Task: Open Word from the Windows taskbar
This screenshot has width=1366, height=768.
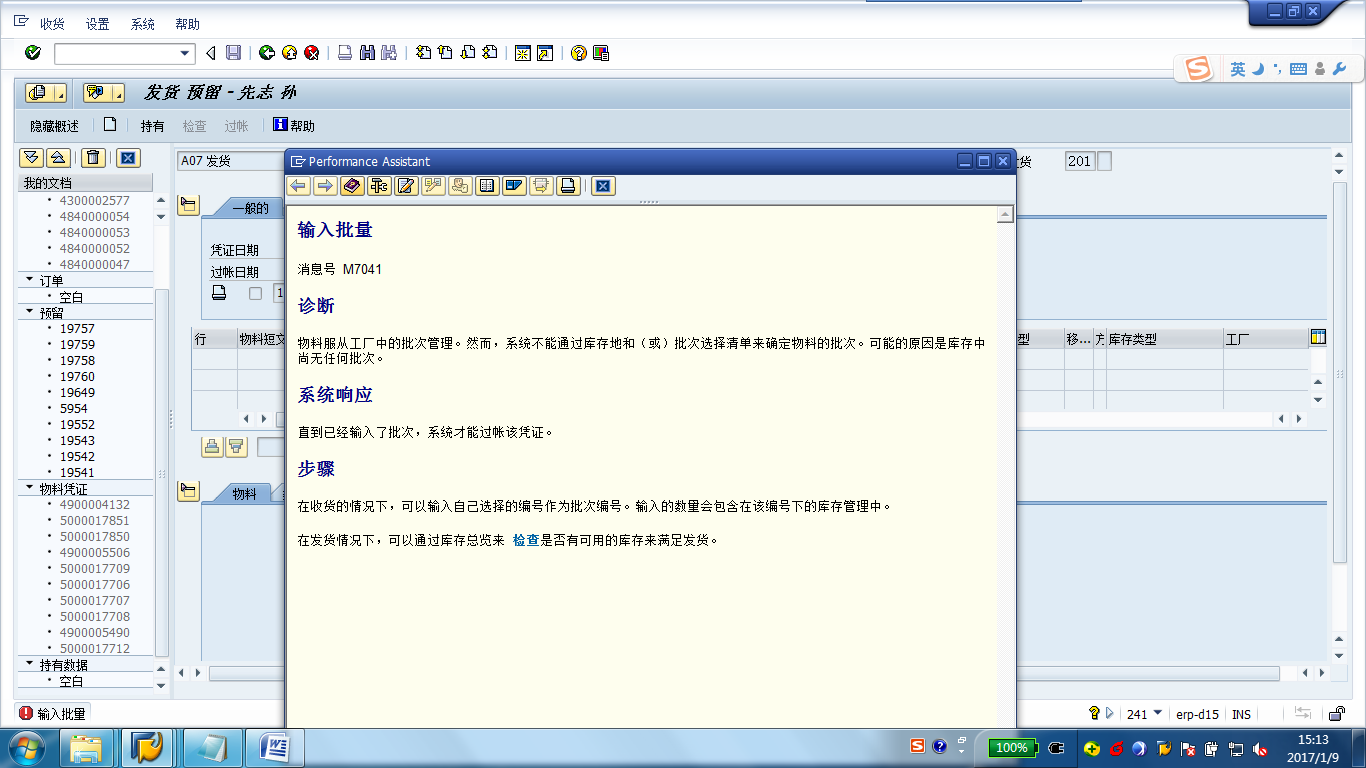Action: point(274,747)
